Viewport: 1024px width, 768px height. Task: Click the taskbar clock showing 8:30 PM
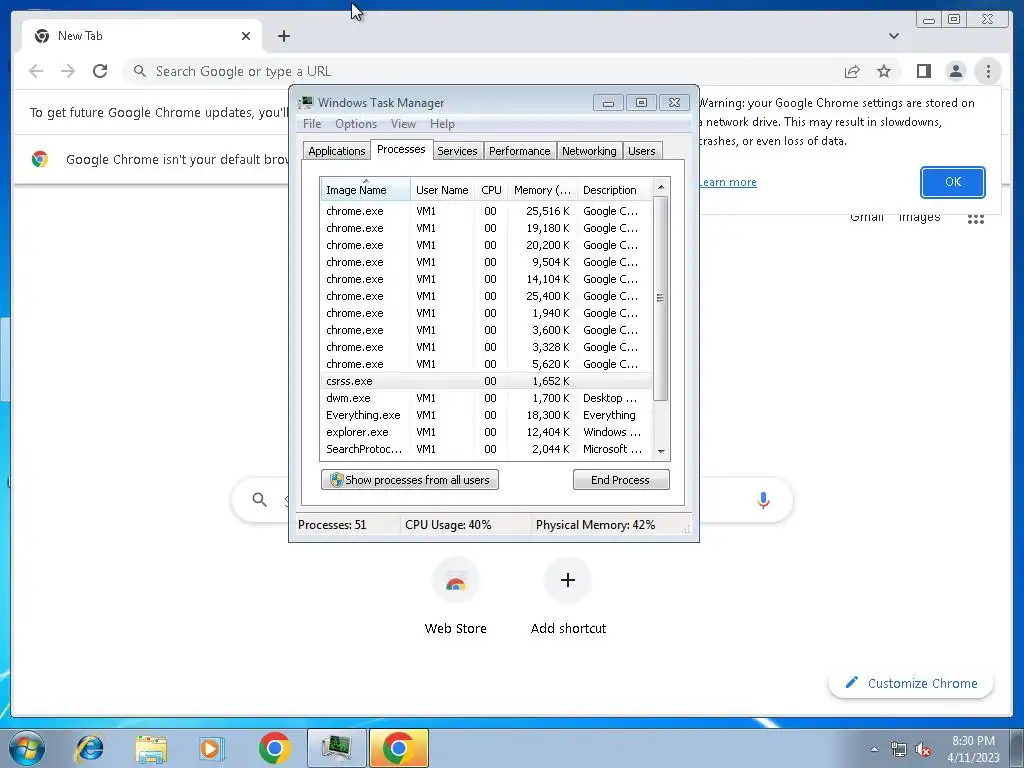pos(973,749)
